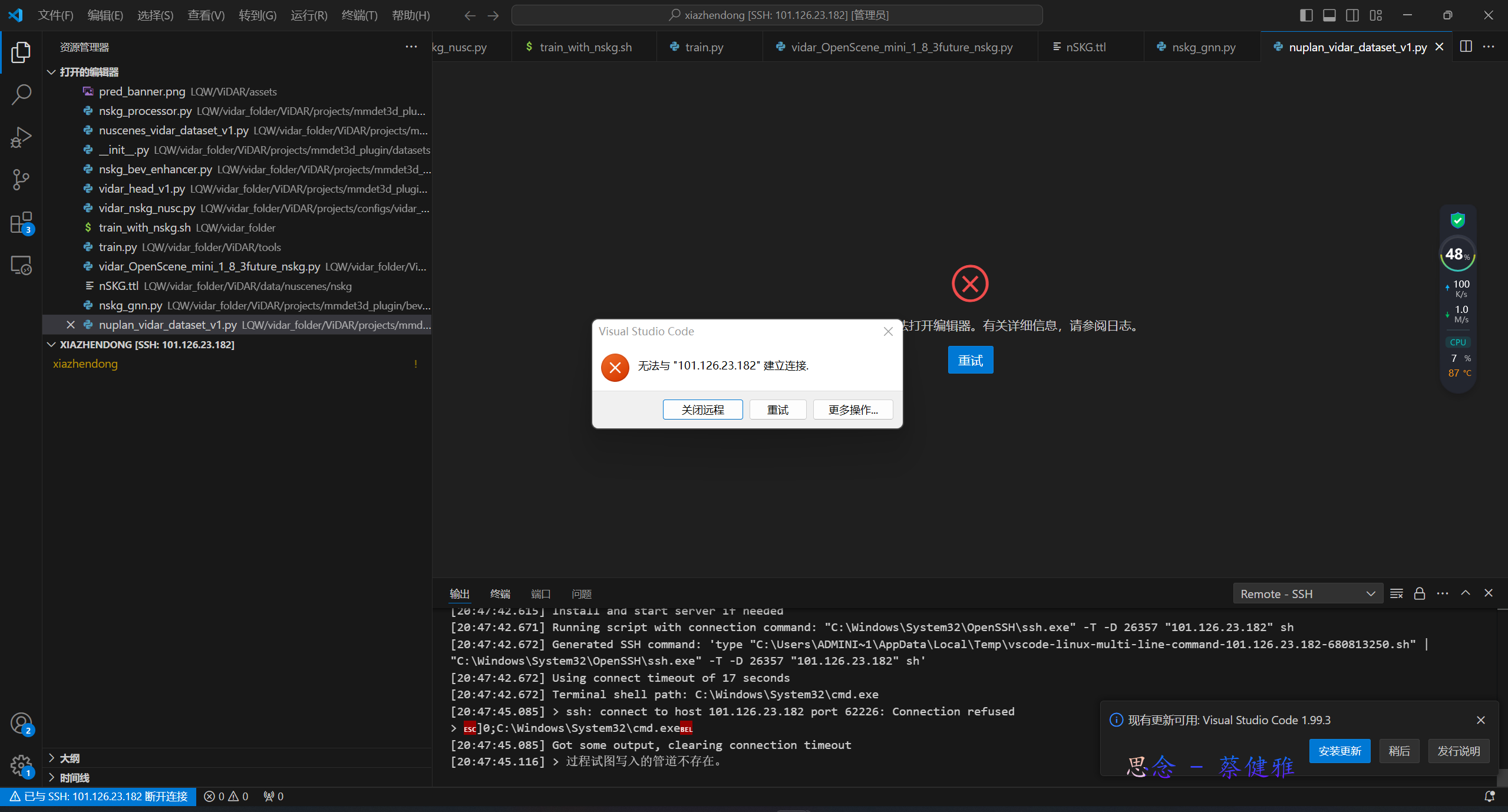Image resolution: width=1508 pixels, height=812 pixels.
Task: Open the Search view in activity bar
Action: point(21,94)
